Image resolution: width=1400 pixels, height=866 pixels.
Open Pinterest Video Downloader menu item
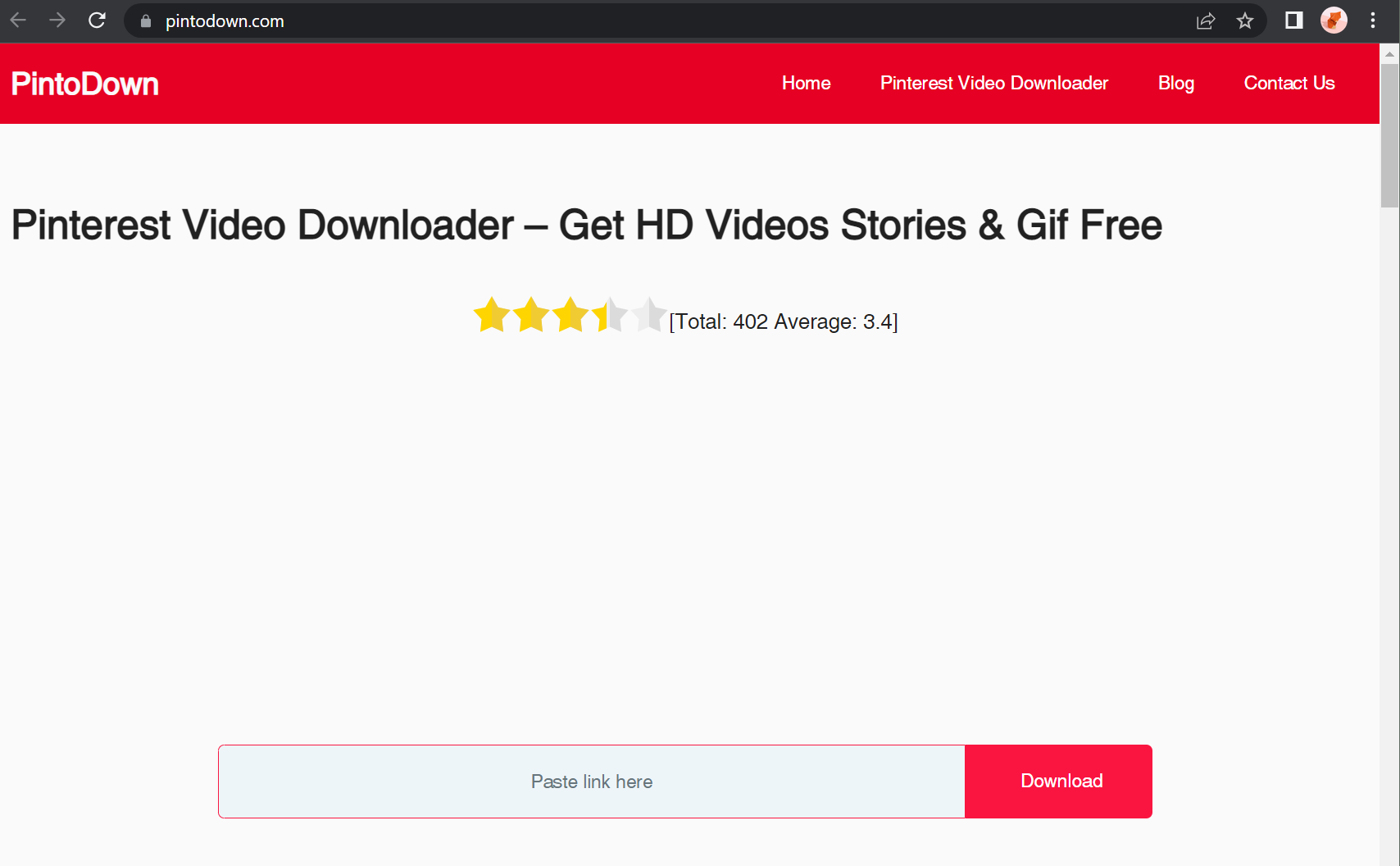tap(994, 83)
